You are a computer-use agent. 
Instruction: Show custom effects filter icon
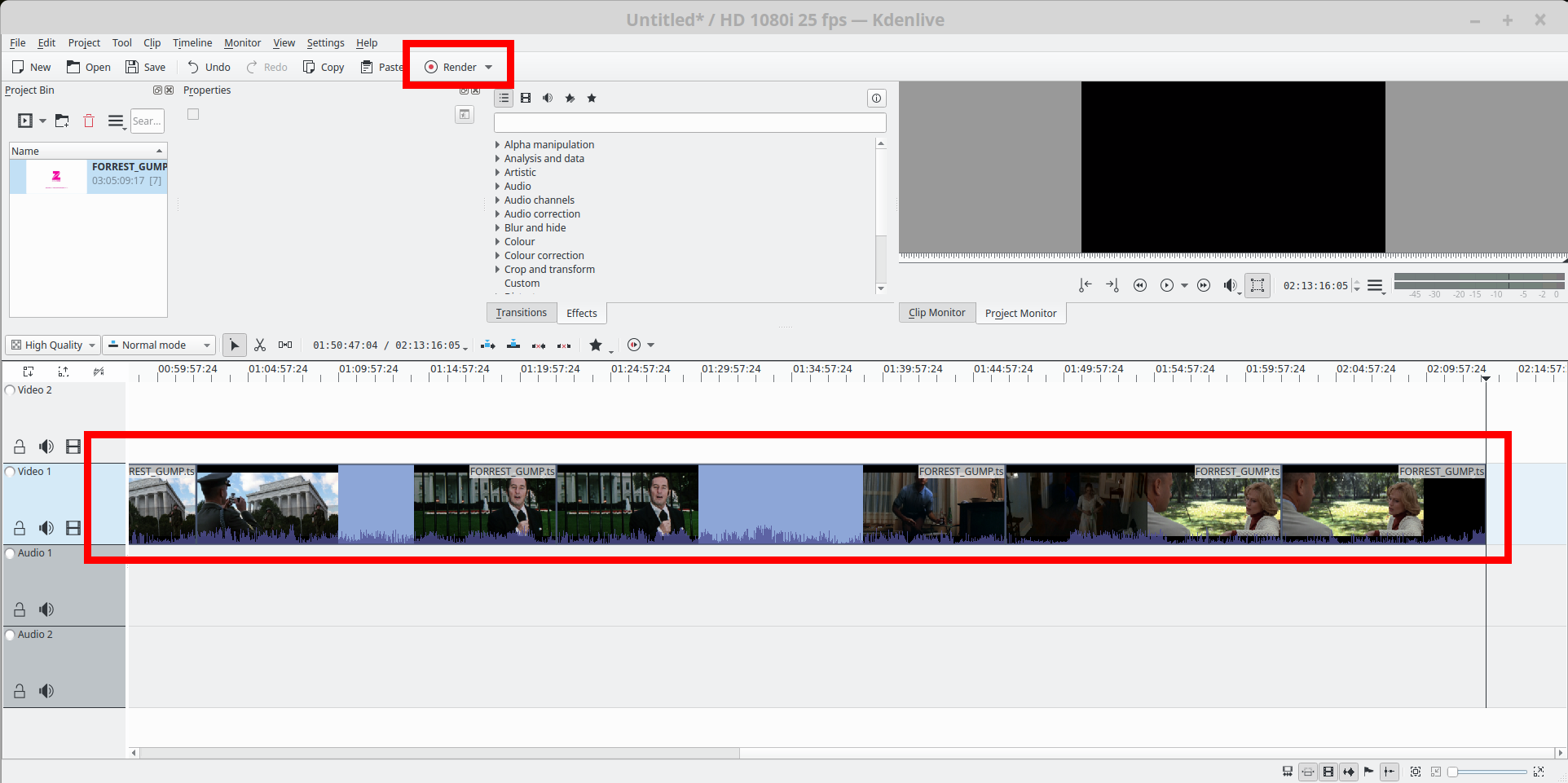click(x=570, y=99)
